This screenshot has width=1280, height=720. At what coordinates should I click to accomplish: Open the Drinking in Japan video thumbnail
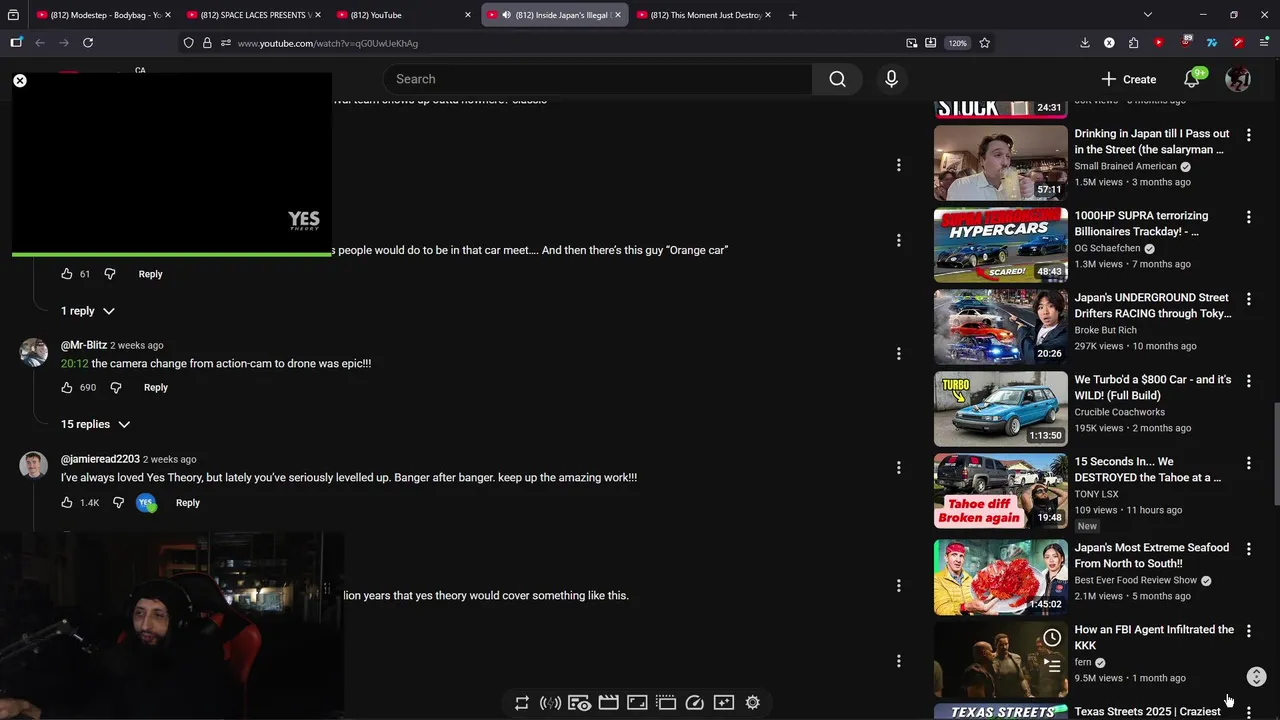click(1001, 163)
